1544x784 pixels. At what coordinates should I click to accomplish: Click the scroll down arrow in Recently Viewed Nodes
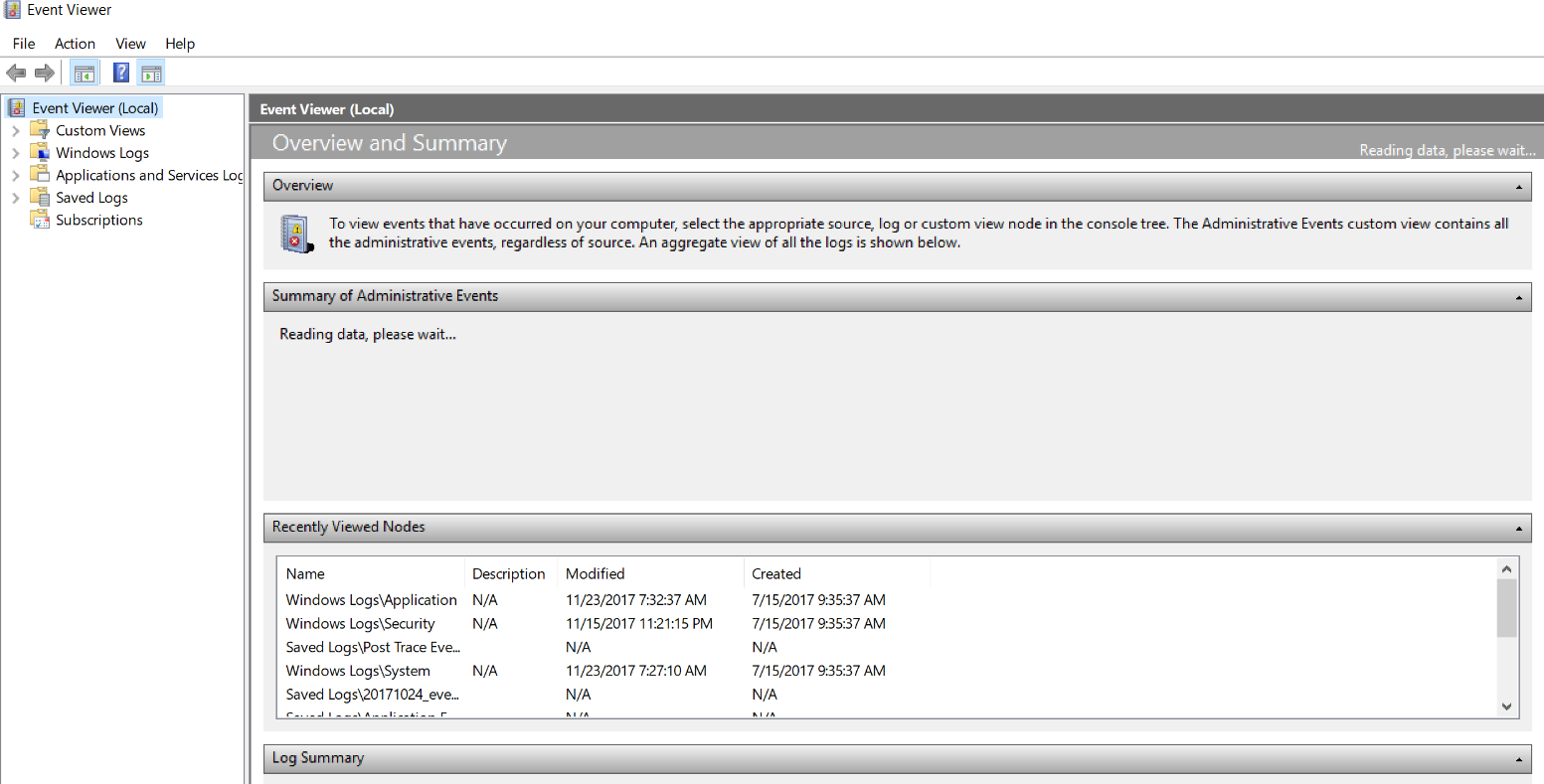[1506, 706]
